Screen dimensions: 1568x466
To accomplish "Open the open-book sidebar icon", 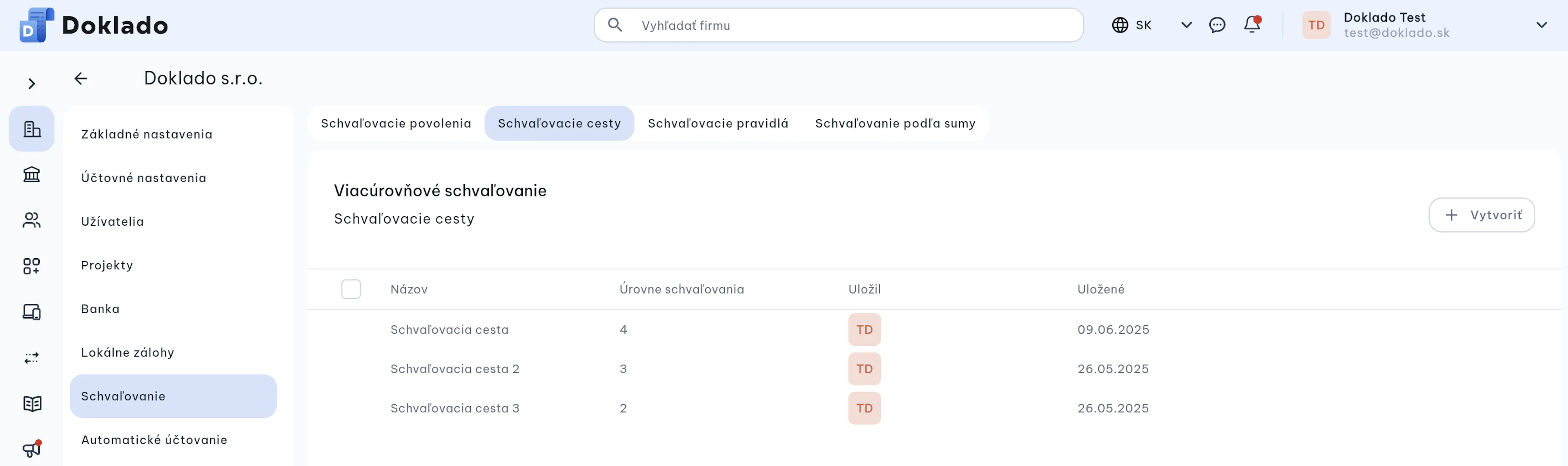I will (32, 403).
